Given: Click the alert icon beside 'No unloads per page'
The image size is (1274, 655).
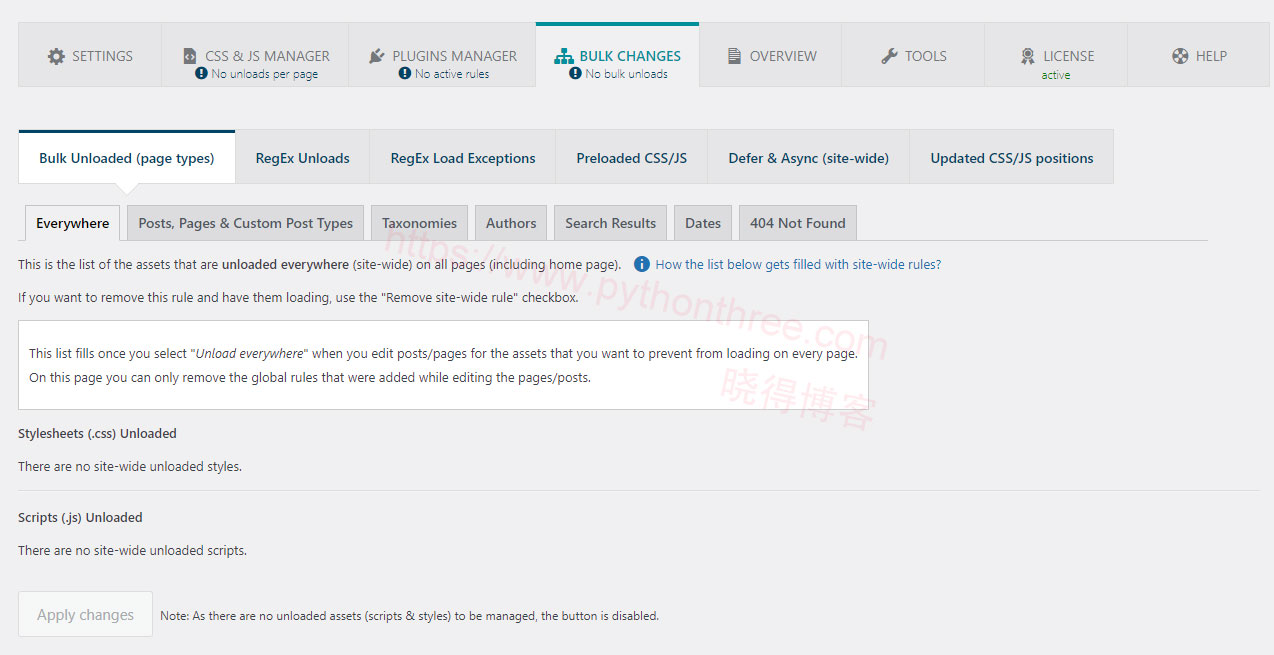Looking at the screenshot, I should pos(202,74).
